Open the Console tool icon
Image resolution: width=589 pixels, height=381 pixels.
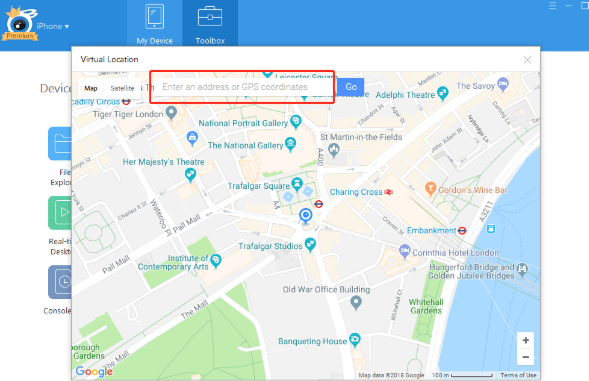60,282
